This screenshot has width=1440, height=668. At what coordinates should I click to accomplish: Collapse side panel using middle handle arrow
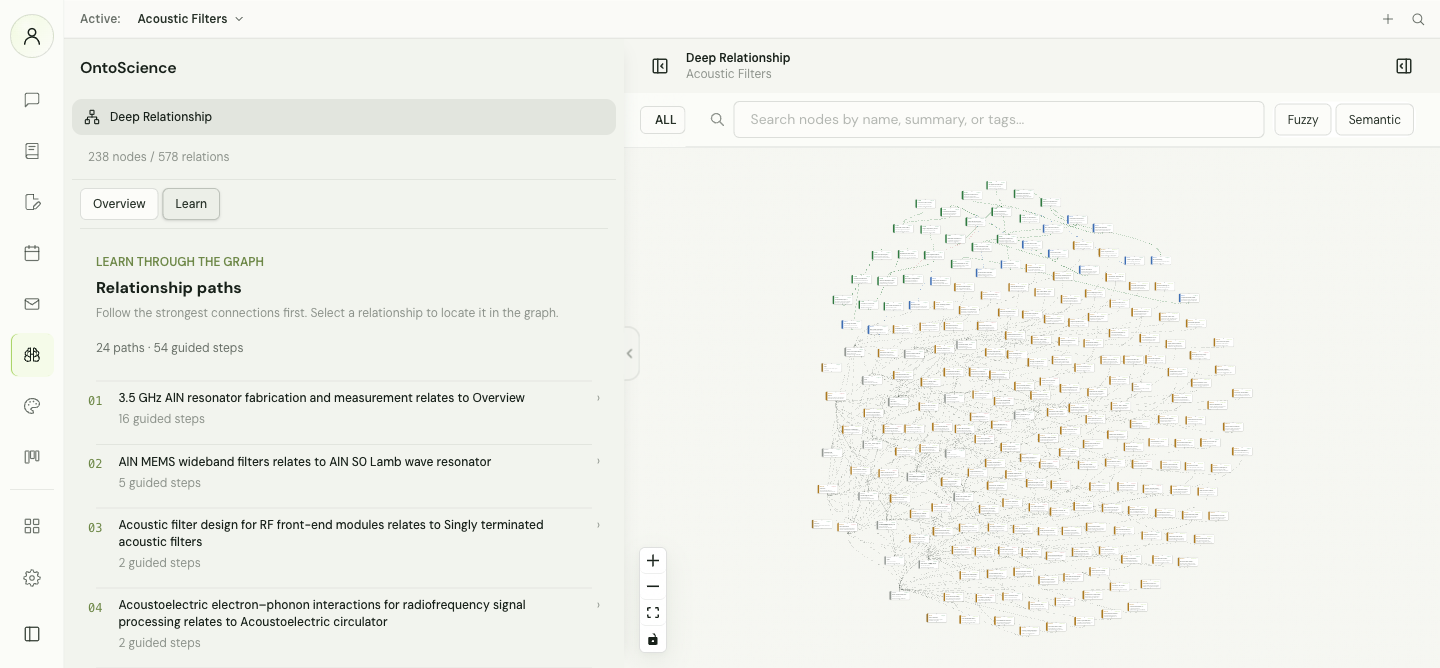point(629,353)
